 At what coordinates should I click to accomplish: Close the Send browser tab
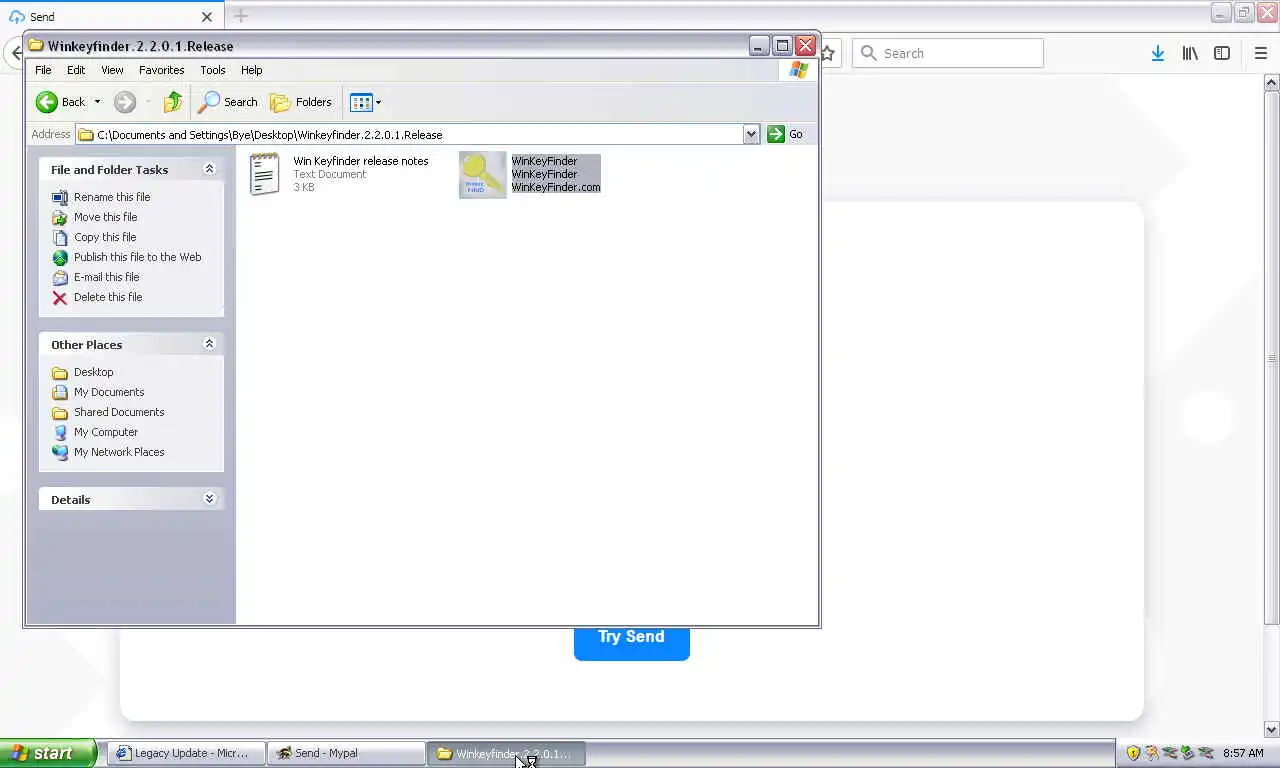(207, 17)
